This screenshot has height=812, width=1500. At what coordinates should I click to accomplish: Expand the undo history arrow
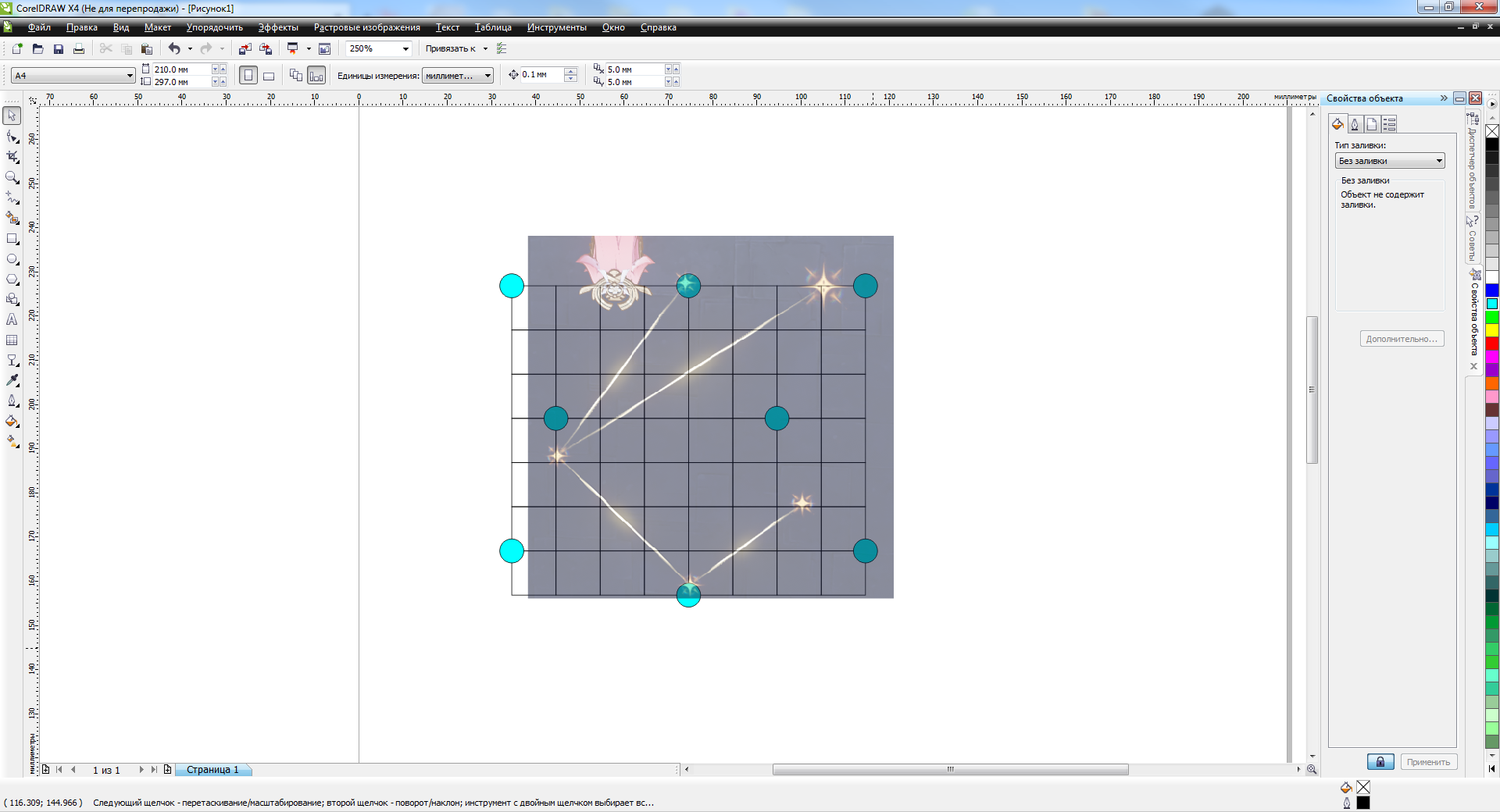point(190,48)
